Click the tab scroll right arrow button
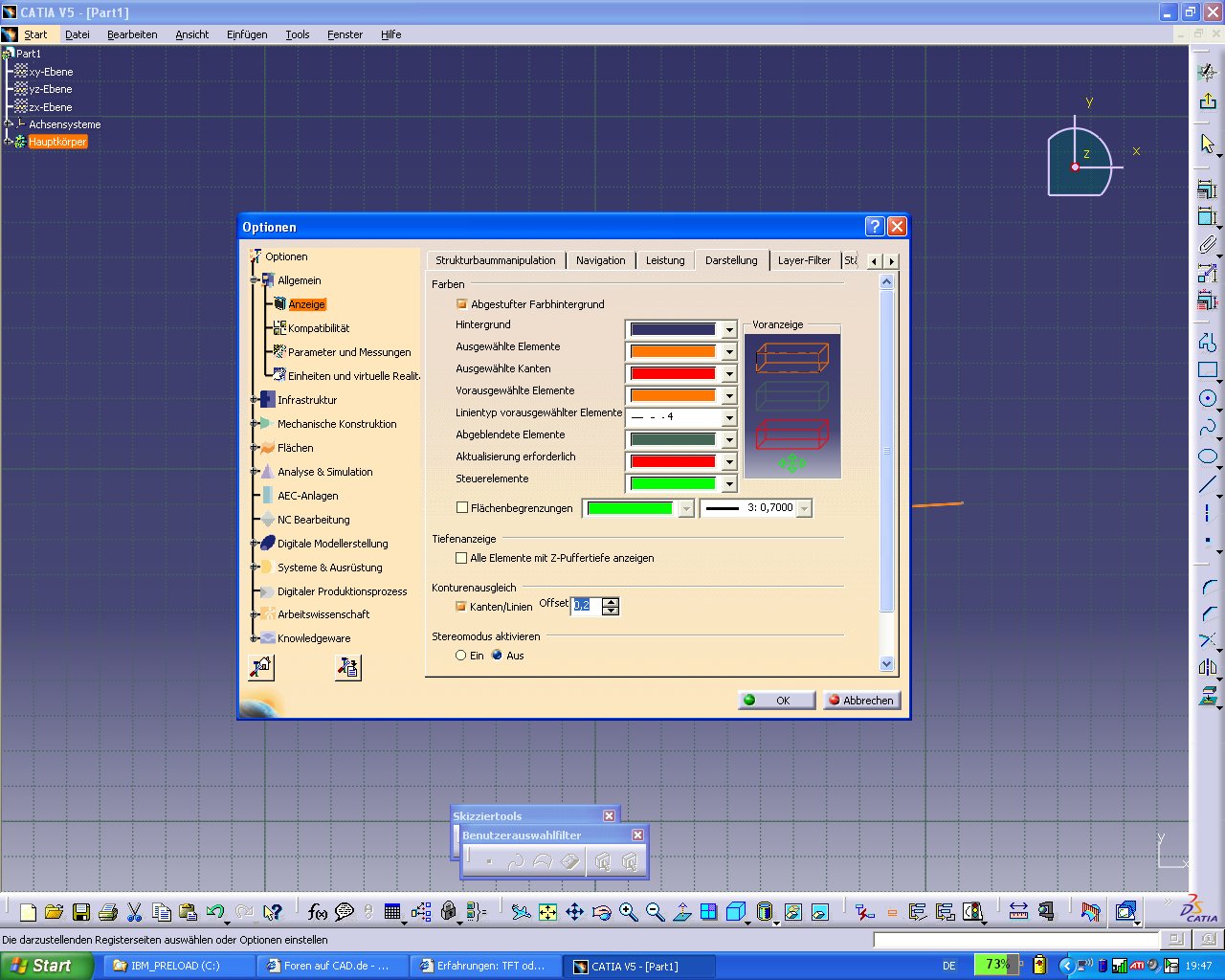1225x980 pixels. click(x=891, y=261)
